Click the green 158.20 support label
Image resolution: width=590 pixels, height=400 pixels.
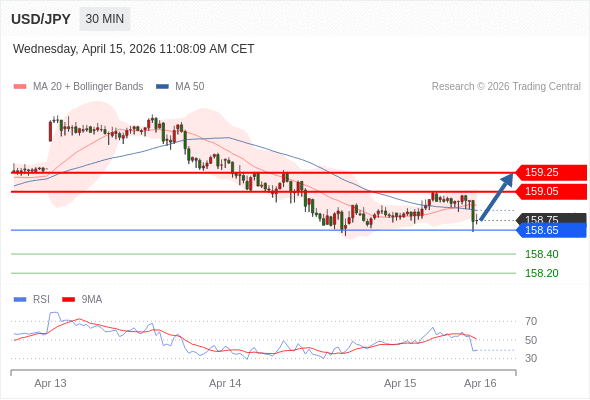click(x=542, y=273)
